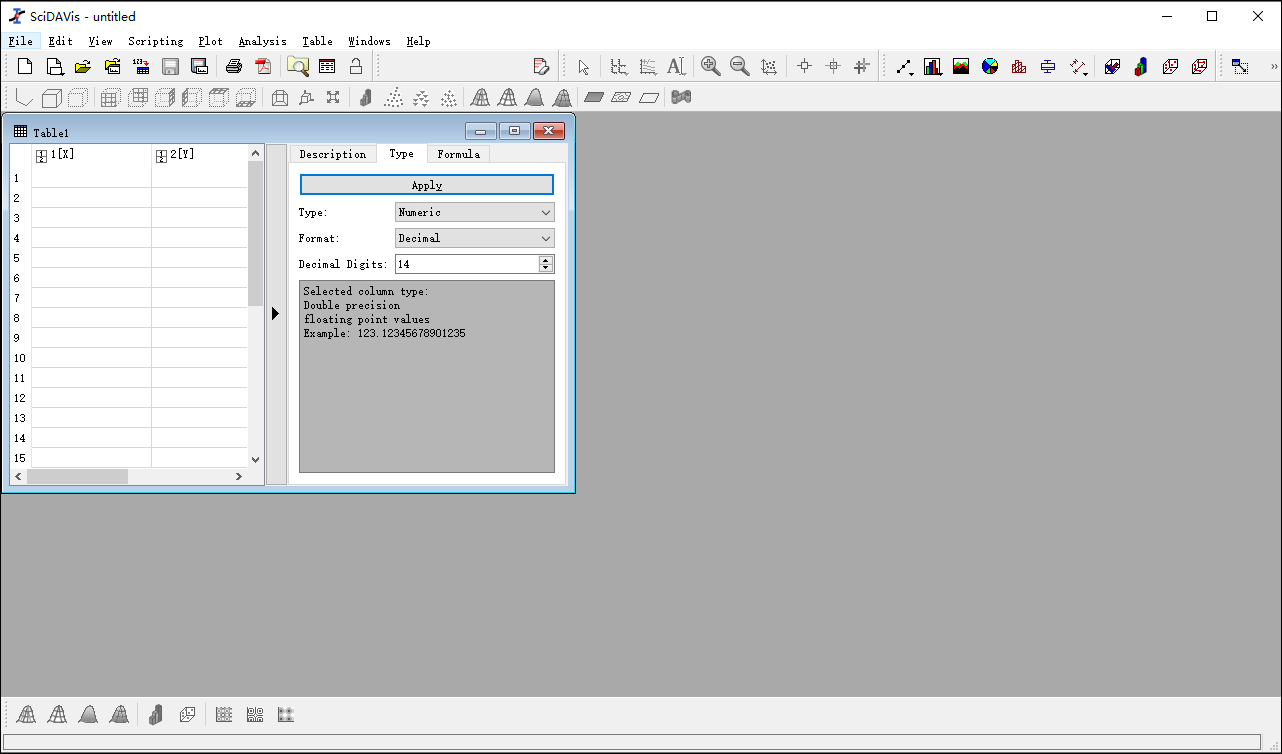Select the Zoom Out tool

click(x=740, y=67)
